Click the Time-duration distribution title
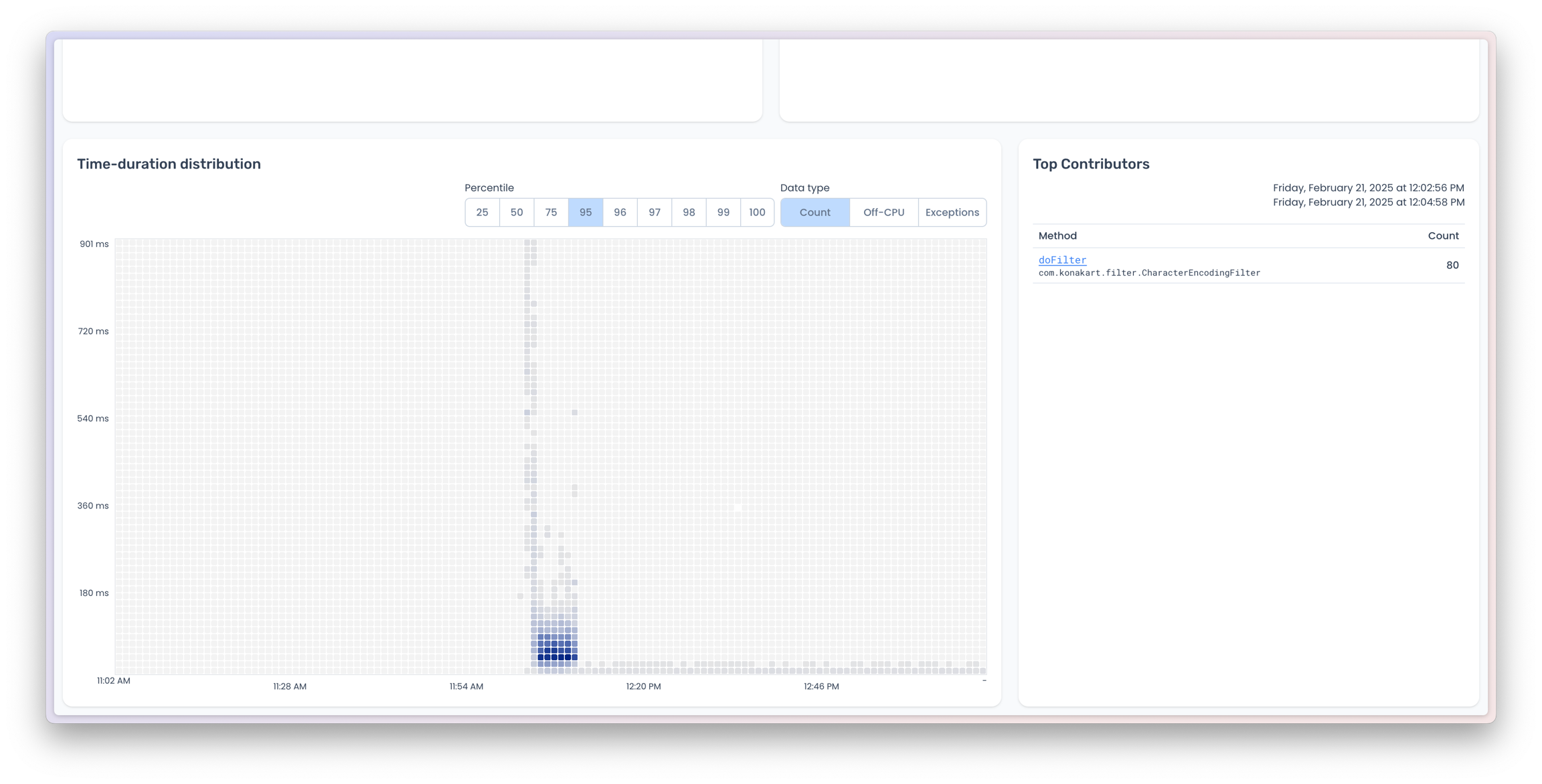This screenshot has width=1542, height=784. coord(169,164)
